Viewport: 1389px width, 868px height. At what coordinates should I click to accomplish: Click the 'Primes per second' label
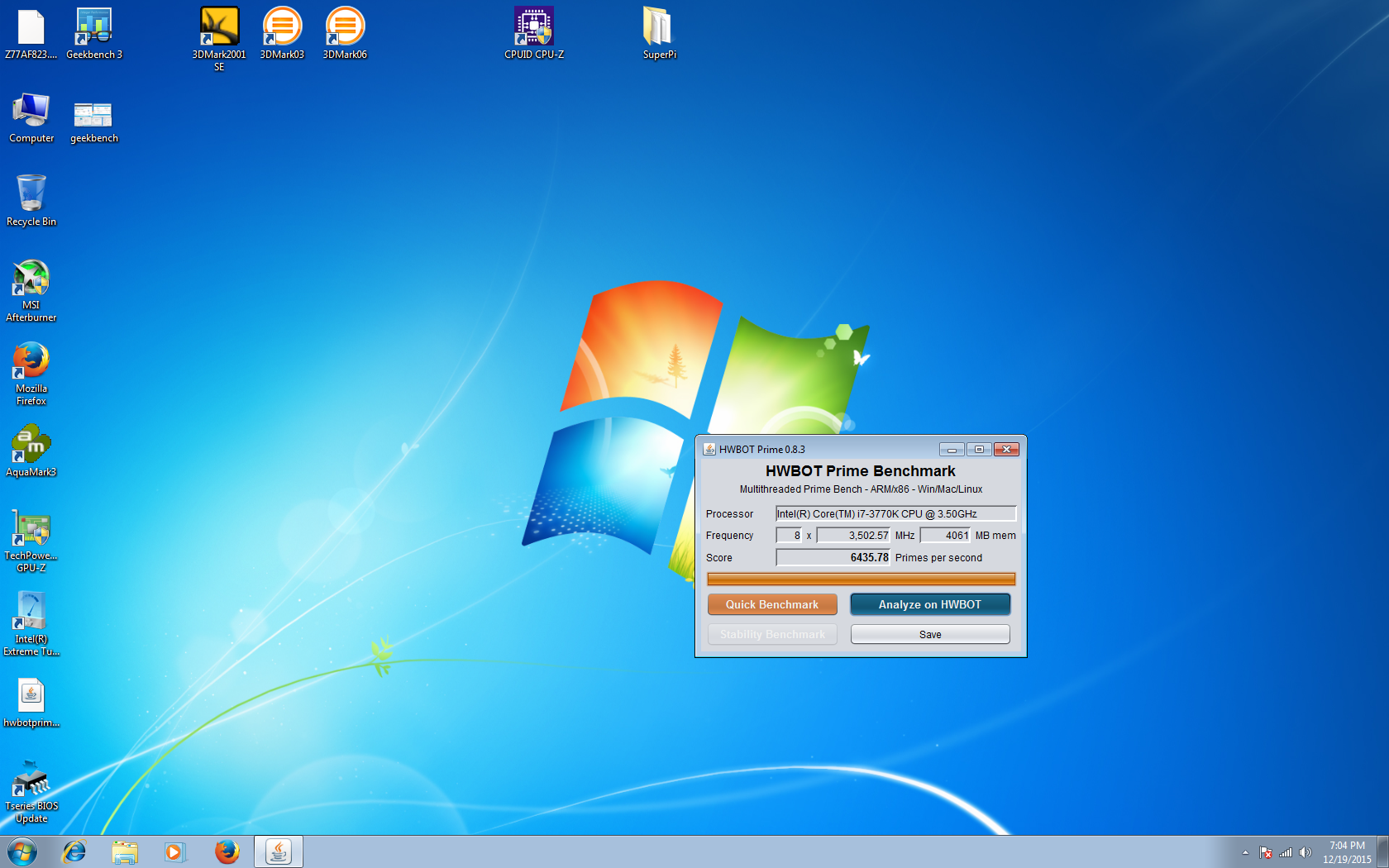[x=938, y=558]
